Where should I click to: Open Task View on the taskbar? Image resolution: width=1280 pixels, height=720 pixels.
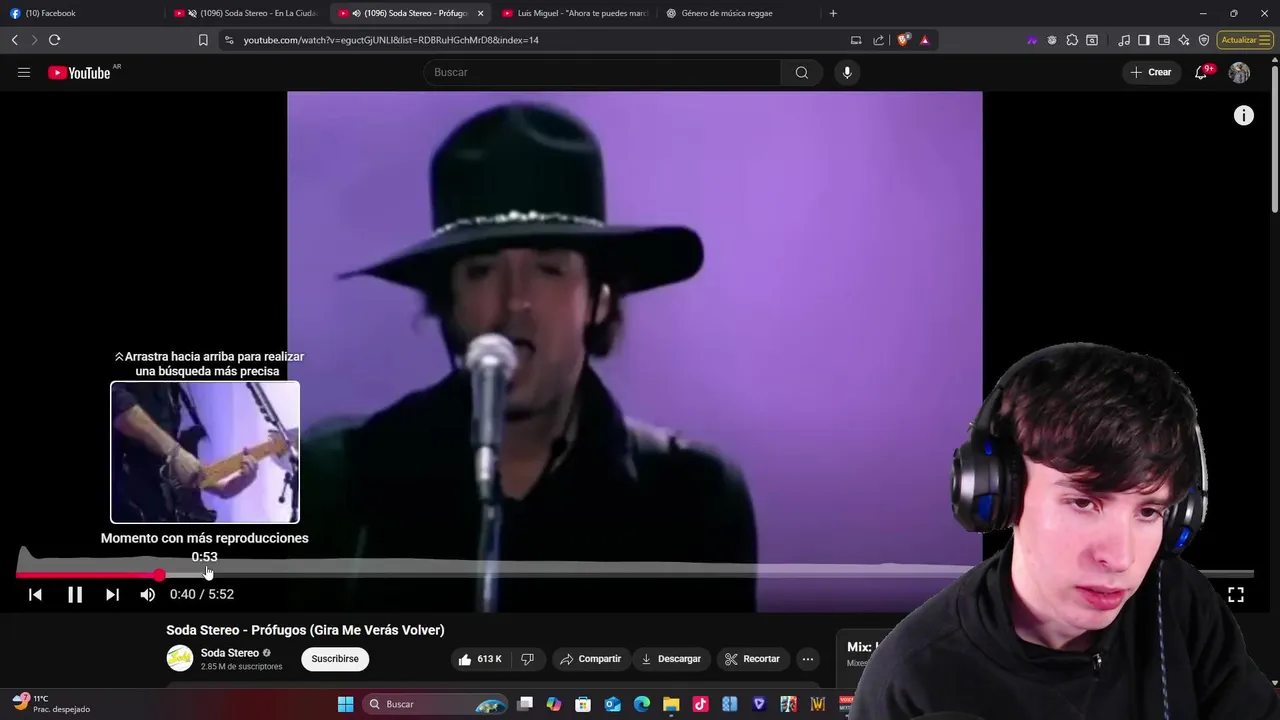pos(525,704)
